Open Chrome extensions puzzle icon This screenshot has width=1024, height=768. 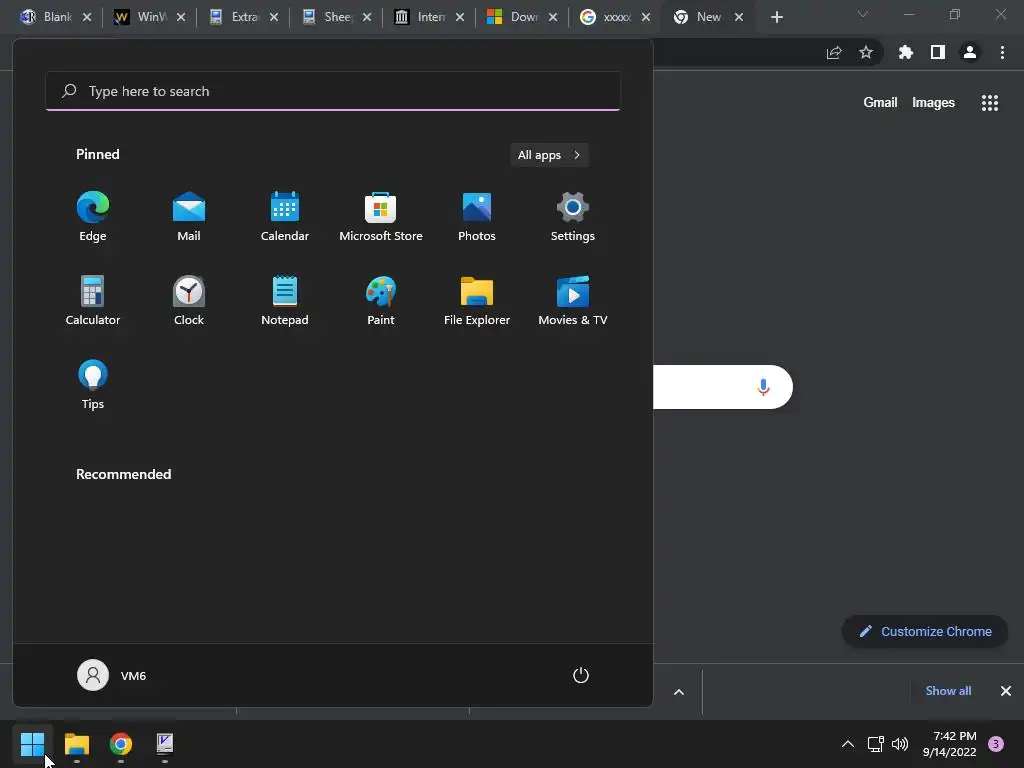pyautogui.click(x=906, y=53)
